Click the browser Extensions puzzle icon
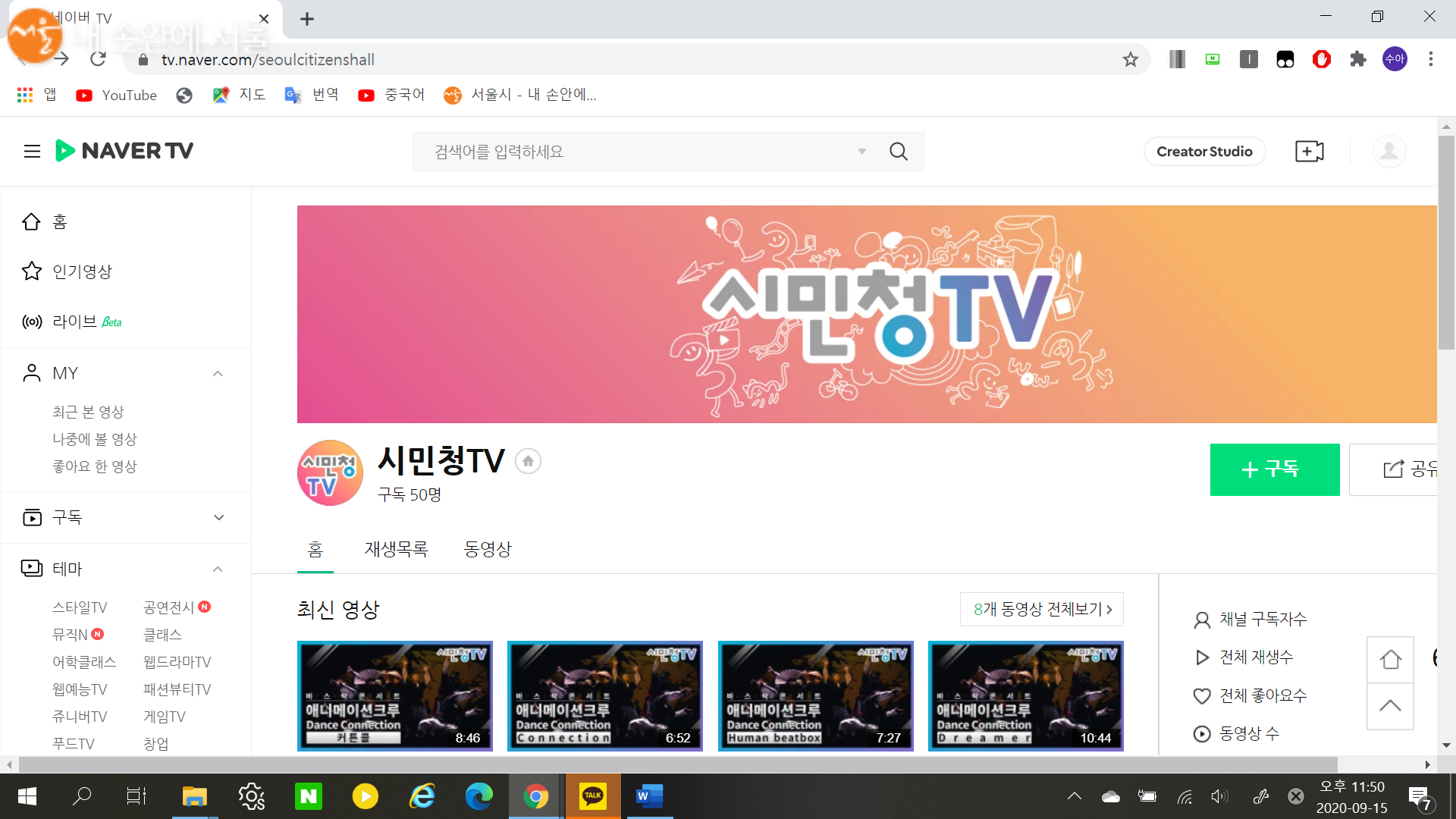The height and width of the screenshot is (819, 1456). [x=1358, y=59]
